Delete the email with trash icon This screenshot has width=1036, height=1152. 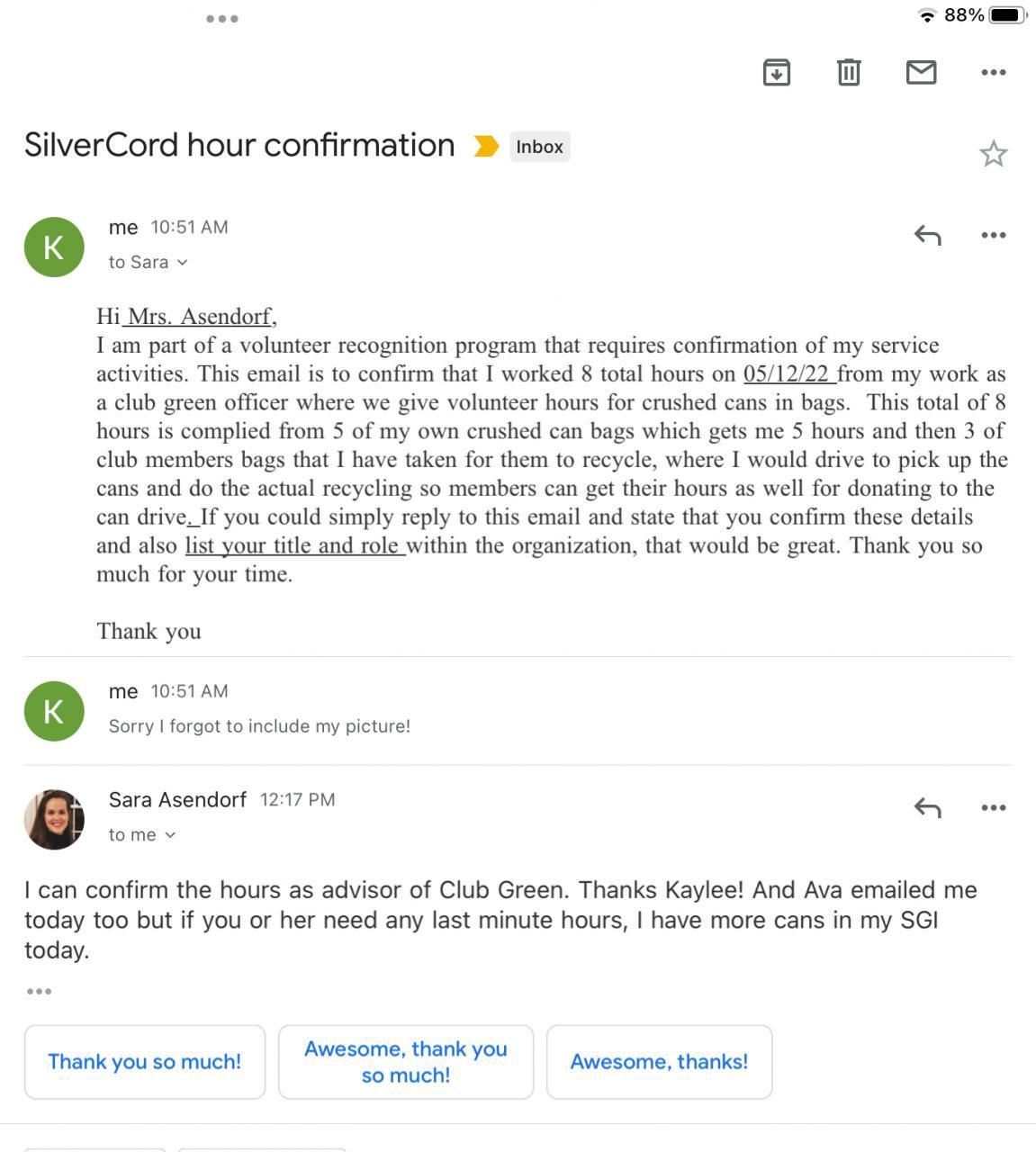tap(848, 72)
